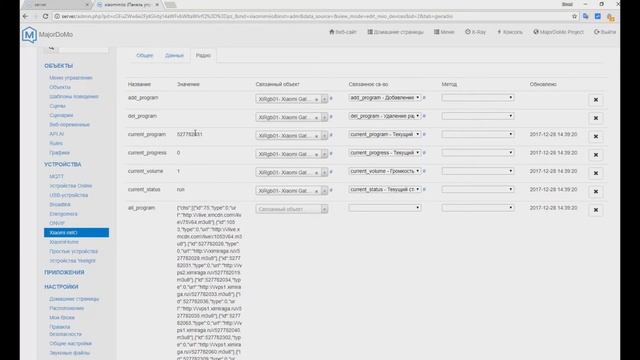Open method dropdown for all_program row
Viewport: 640px width, 360px height.
click(478, 208)
